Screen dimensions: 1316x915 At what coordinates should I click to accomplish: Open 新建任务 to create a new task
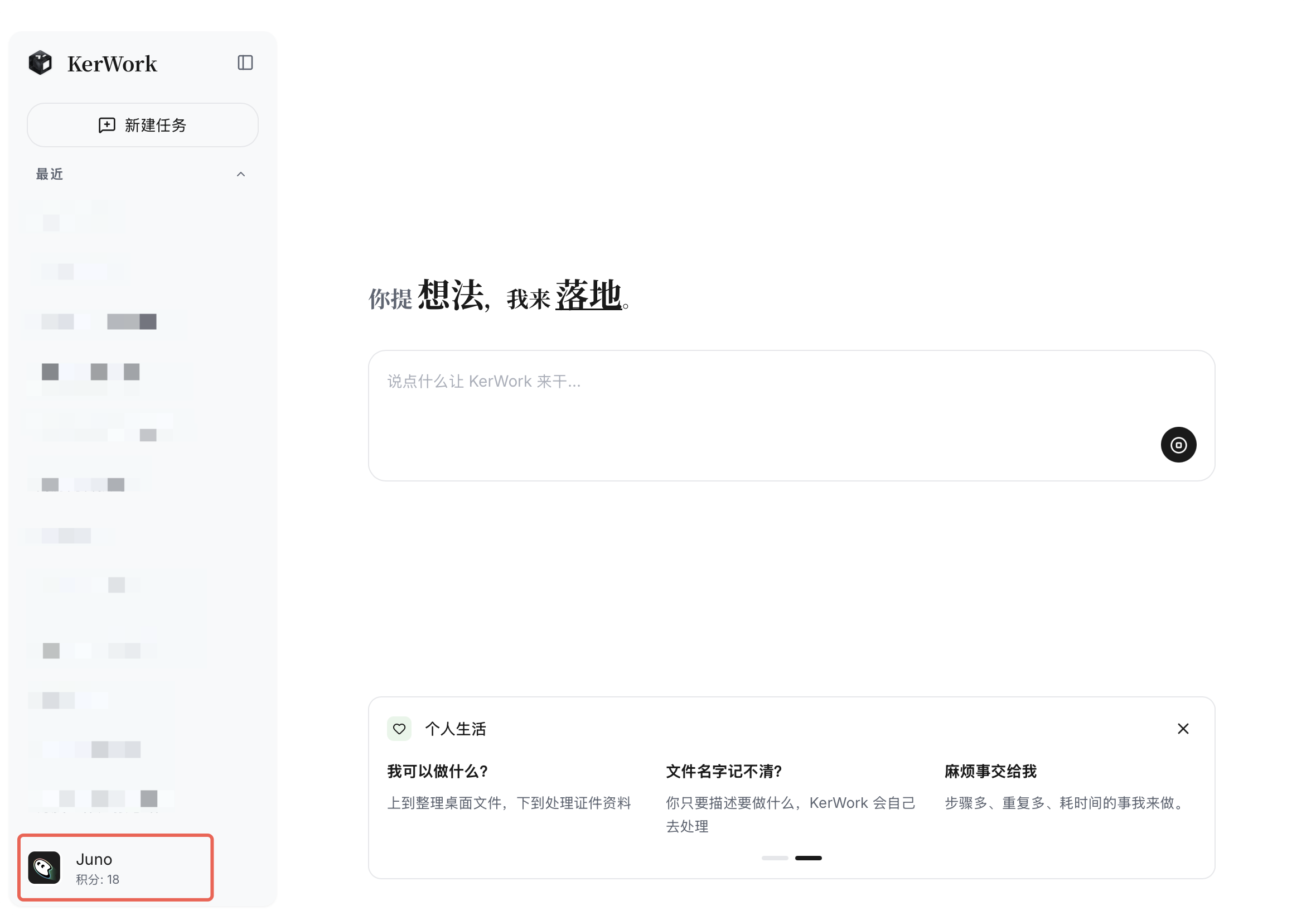tap(142, 125)
